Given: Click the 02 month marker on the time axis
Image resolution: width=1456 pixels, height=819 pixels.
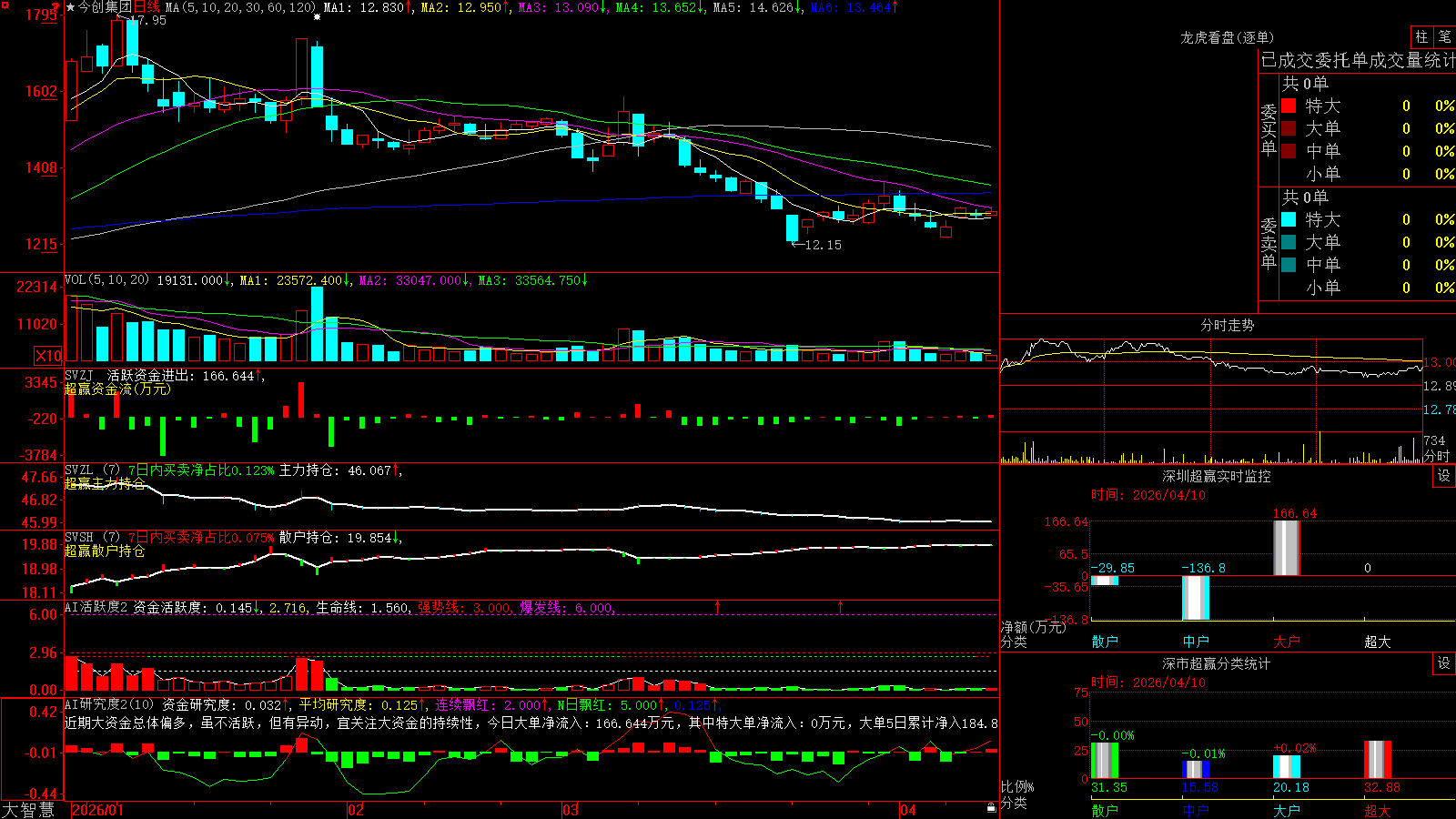Looking at the screenshot, I should coord(356,810).
